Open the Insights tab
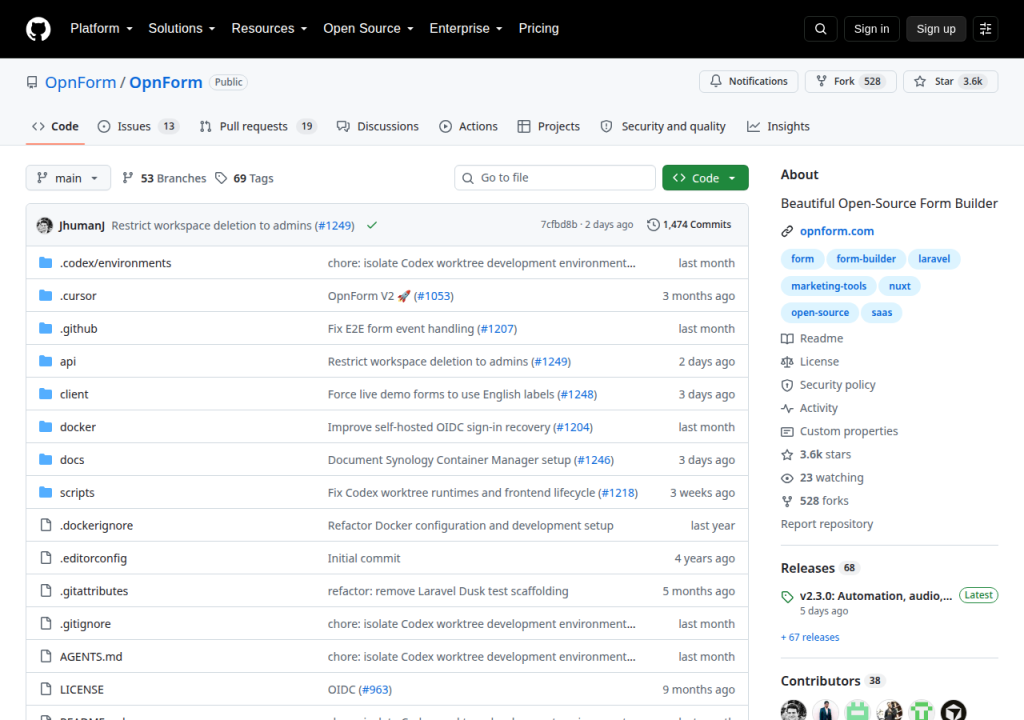 (x=778, y=126)
